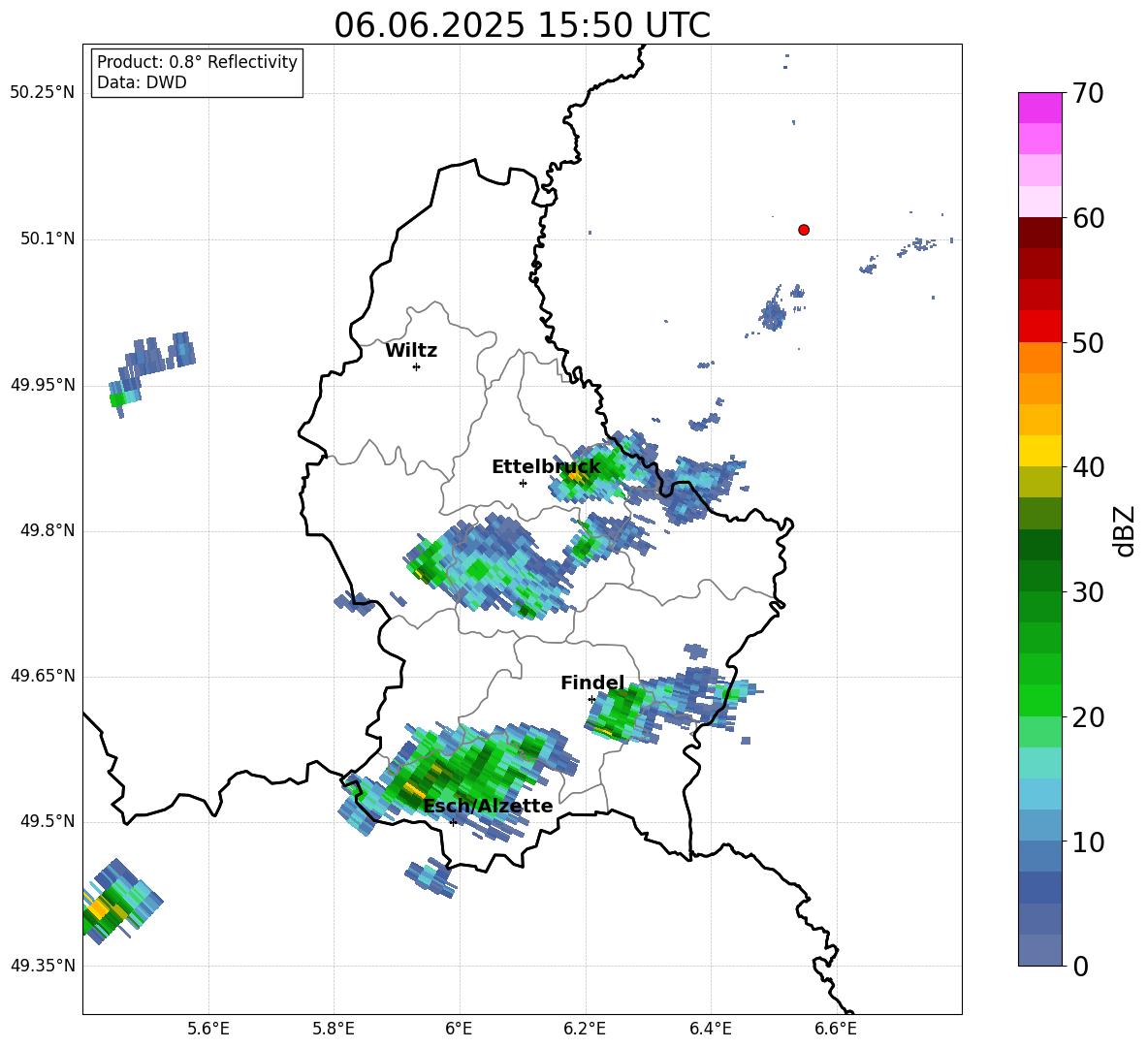Screen dimensions: 1148x1048
Task: Click the 50 value on the colorbar
Action: (1088, 343)
